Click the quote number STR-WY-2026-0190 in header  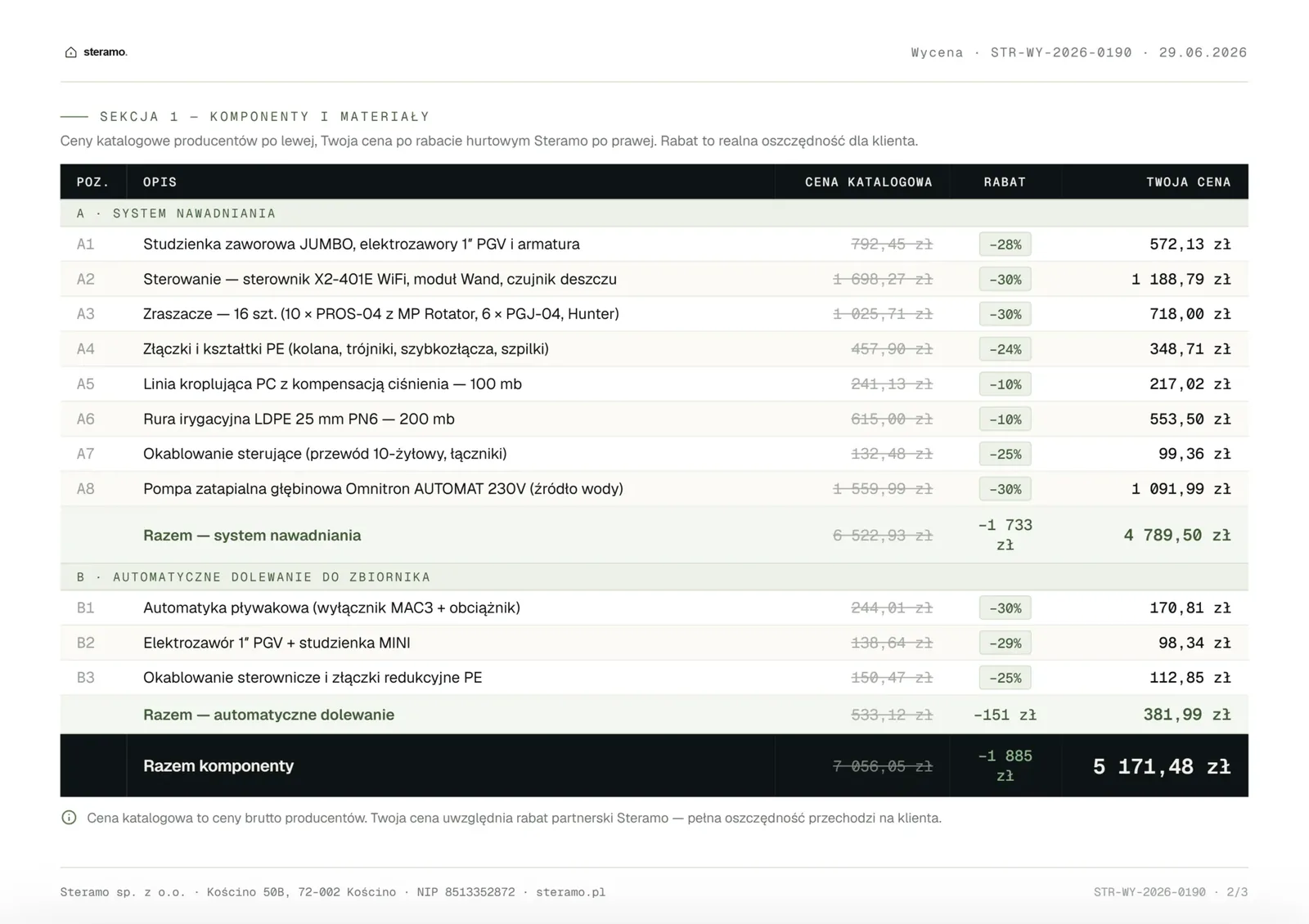(1061, 52)
